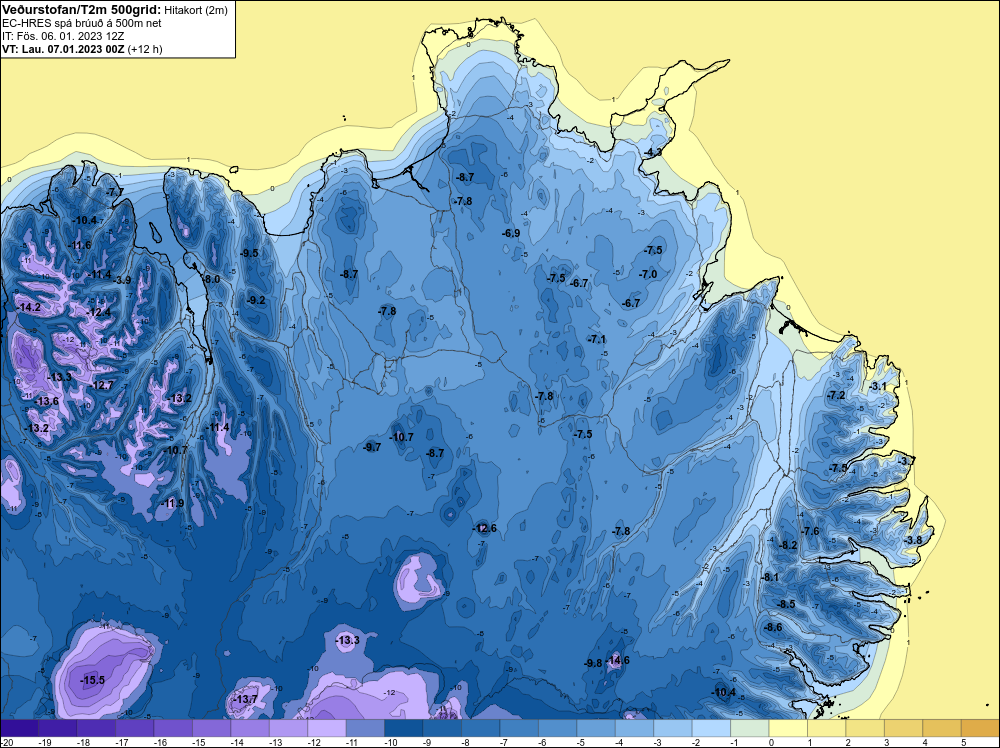Image resolution: width=1000 pixels, height=748 pixels.
Task: Click the 'VT: Lau. 07.01.2023 00Z' line
Action: coord(64,49)
